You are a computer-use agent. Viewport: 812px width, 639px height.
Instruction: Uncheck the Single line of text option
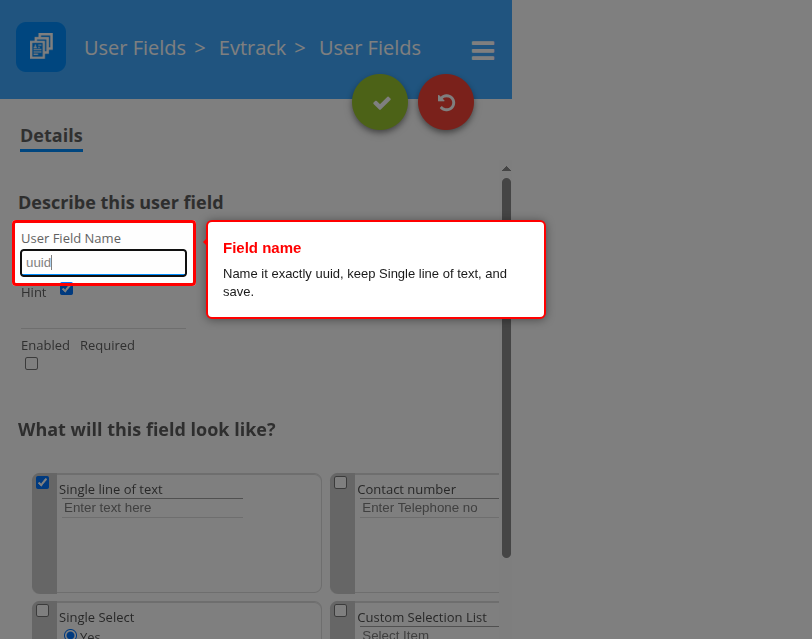click(42, 483)
